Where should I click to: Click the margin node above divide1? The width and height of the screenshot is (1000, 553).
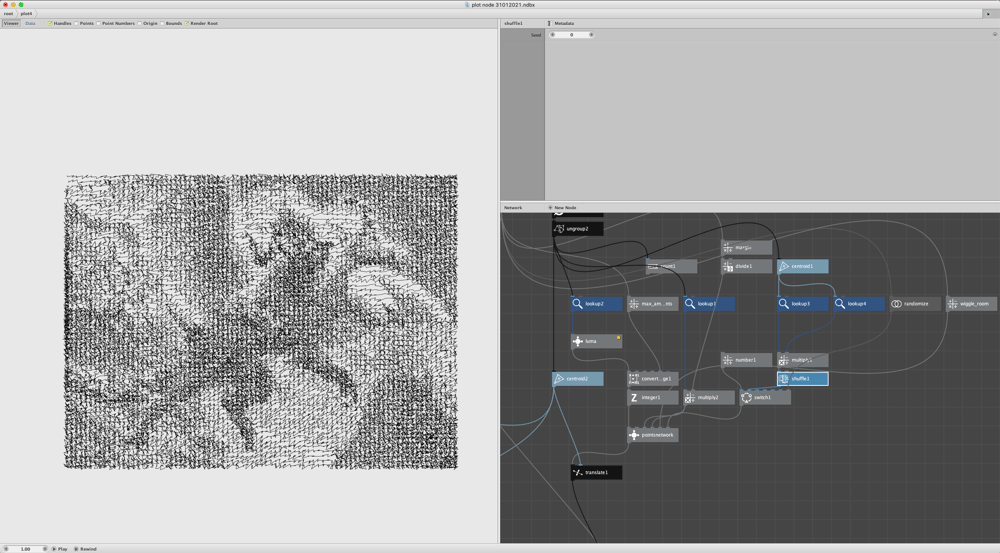746,247
